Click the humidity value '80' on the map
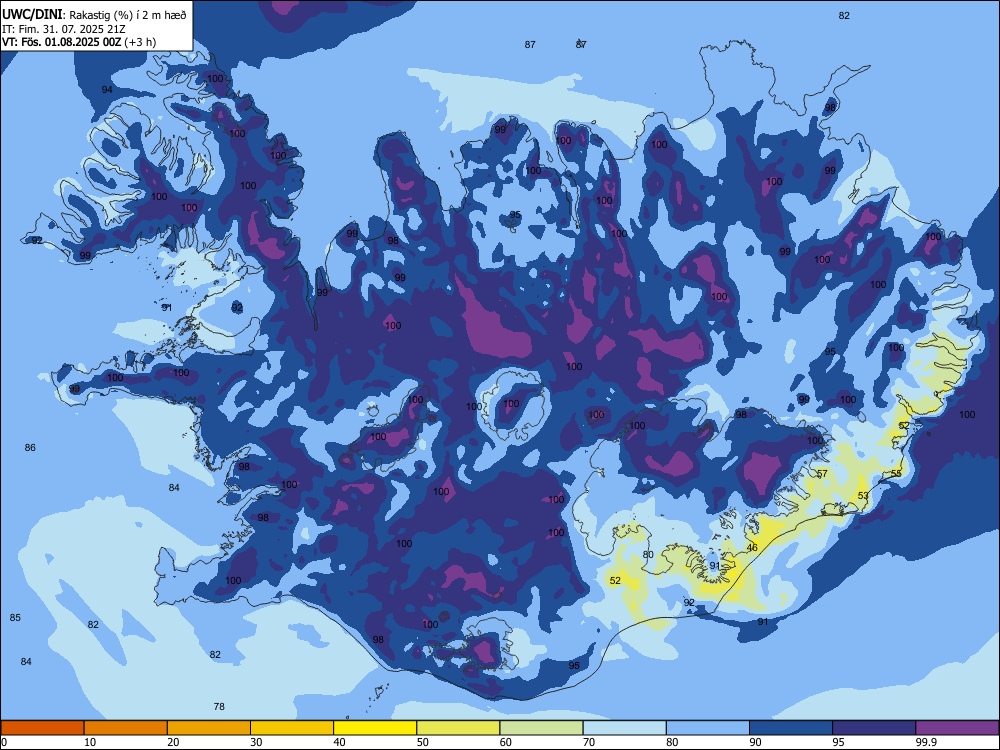This screenshot has height=750, width=1000. [x=648, y=555]
